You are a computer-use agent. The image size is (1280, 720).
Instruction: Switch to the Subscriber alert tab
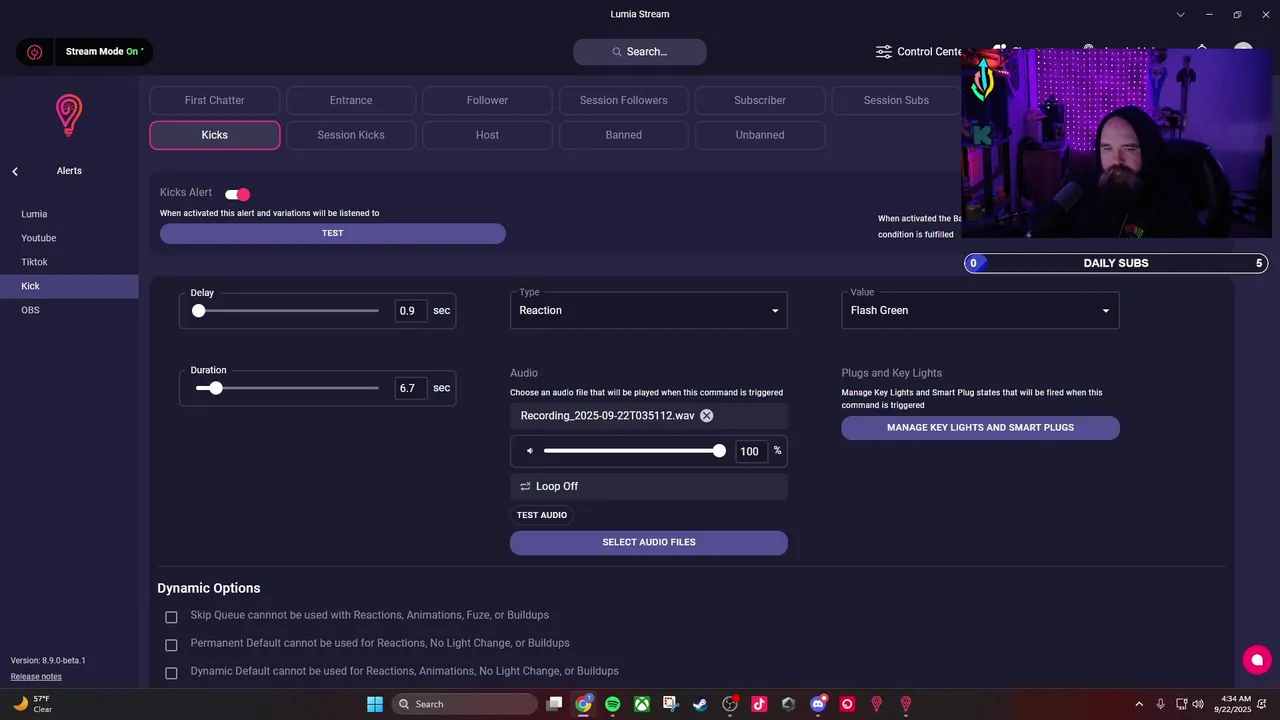760,100
